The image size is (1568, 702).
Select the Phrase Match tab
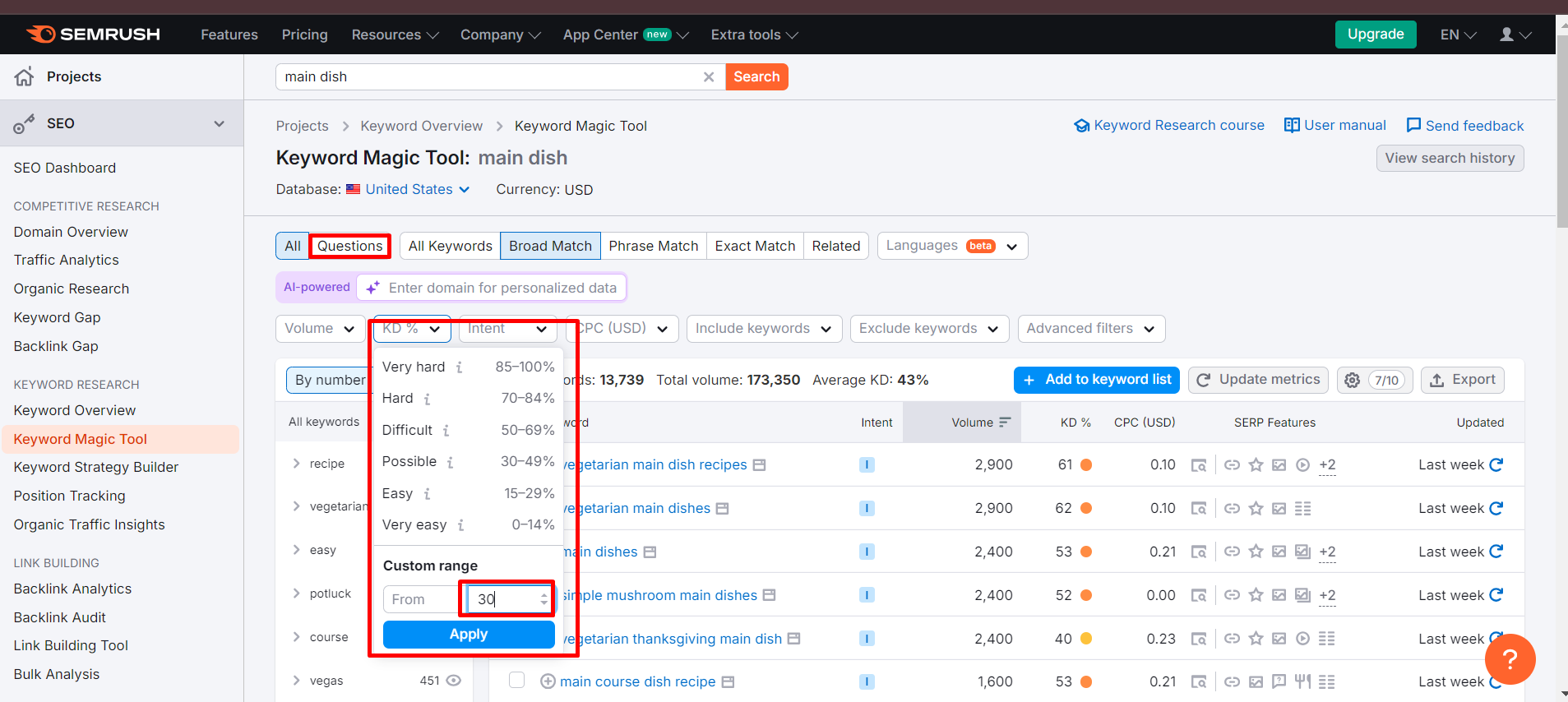pyautogui.click(x=654, y=246)
